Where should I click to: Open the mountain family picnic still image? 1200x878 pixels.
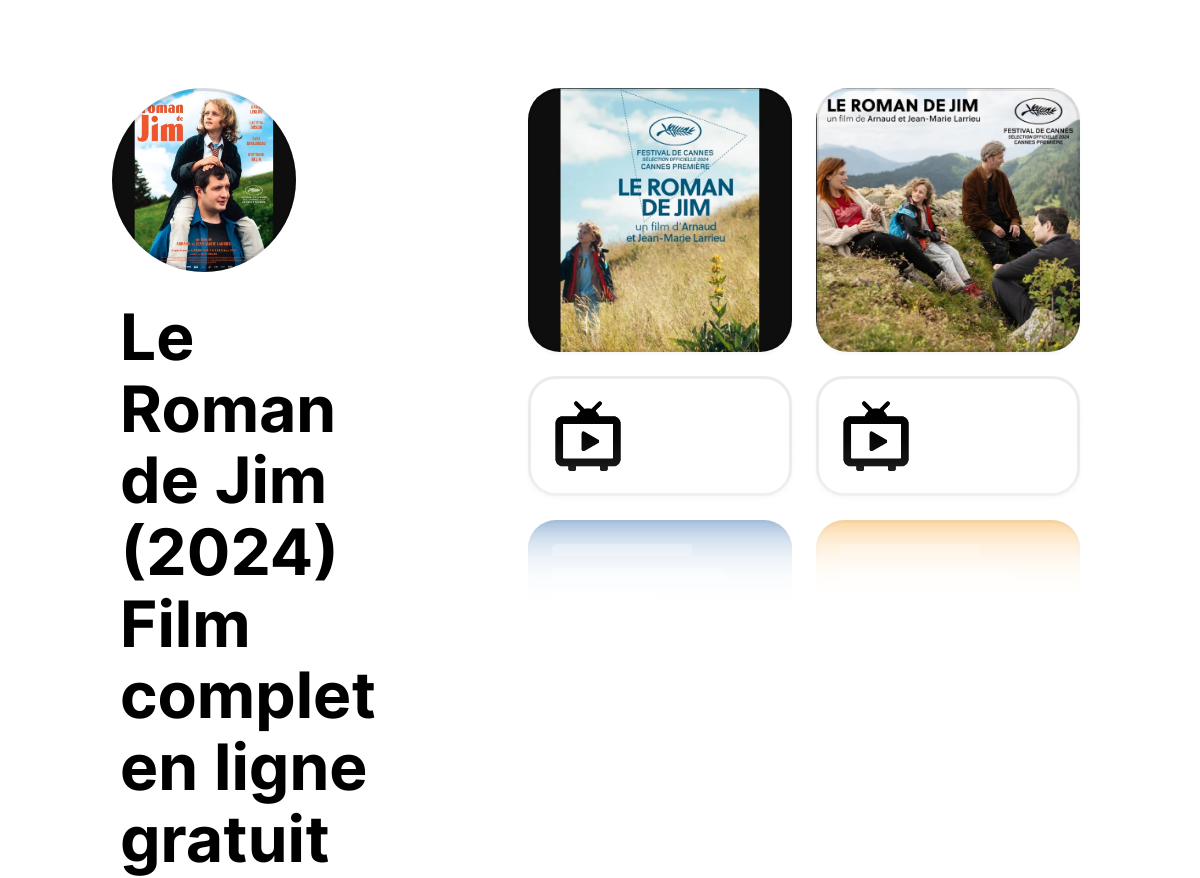pos(948,220)
